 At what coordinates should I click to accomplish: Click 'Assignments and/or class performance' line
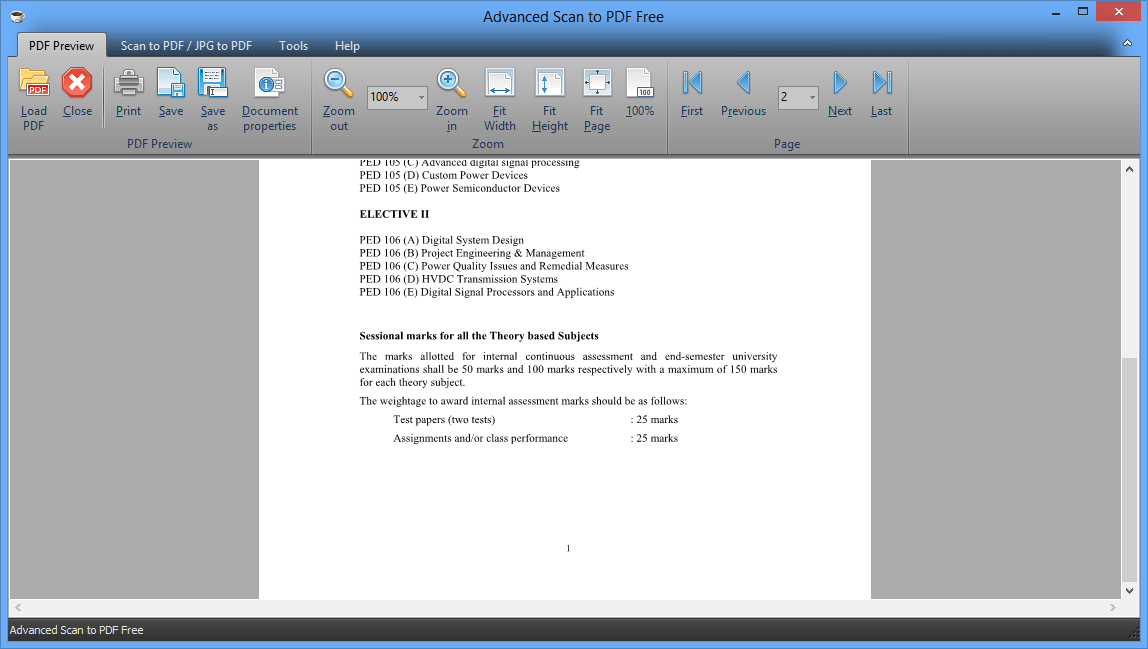(480, 438)
